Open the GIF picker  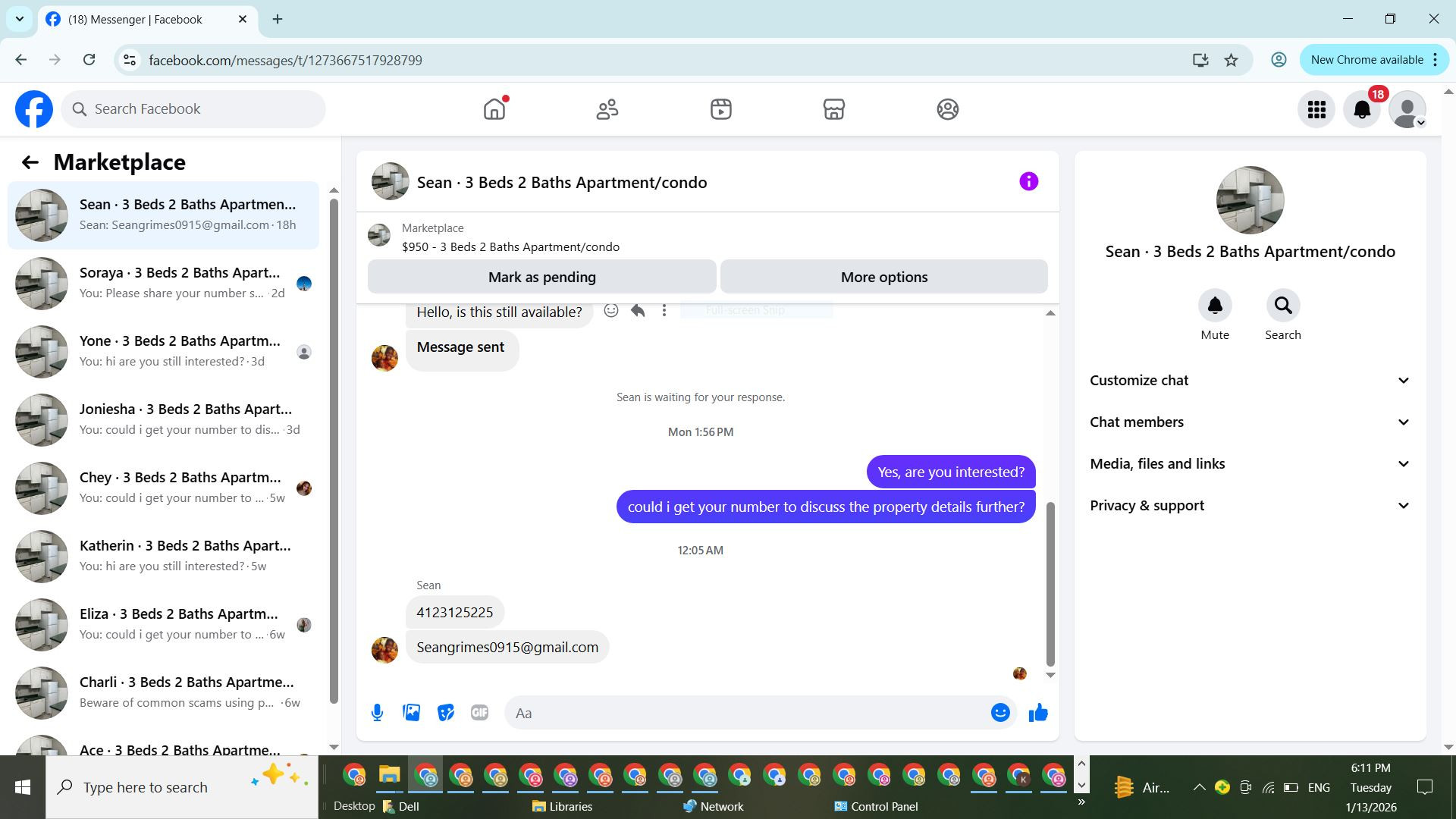479,713
